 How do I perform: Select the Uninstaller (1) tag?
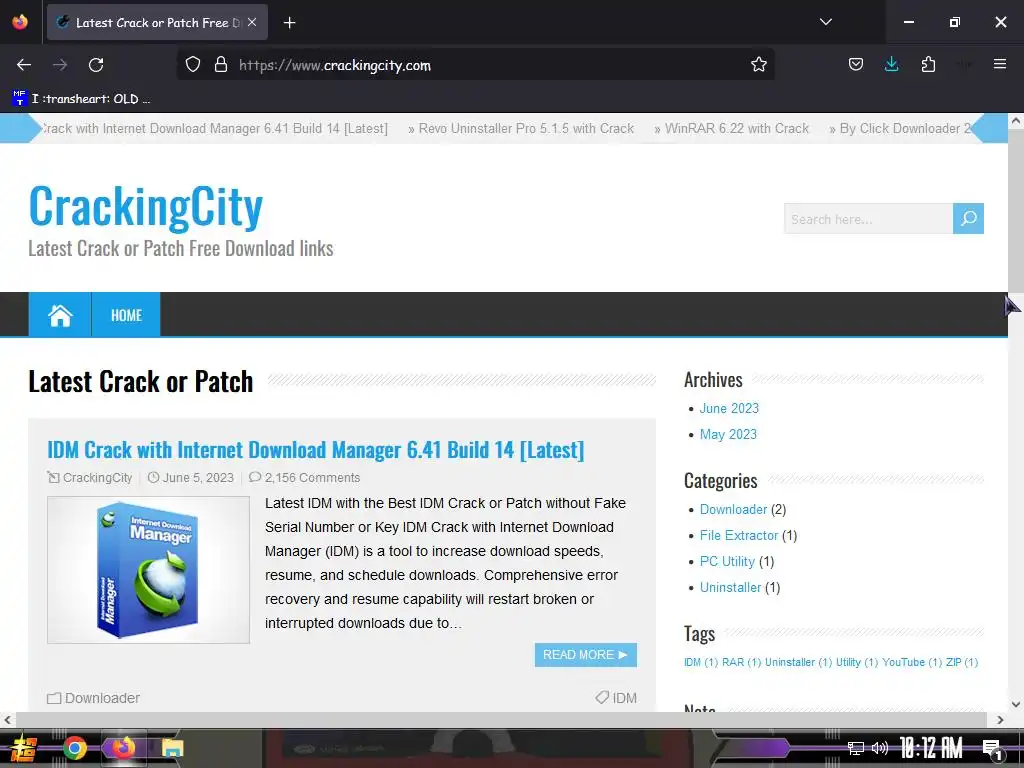(798, 662)
